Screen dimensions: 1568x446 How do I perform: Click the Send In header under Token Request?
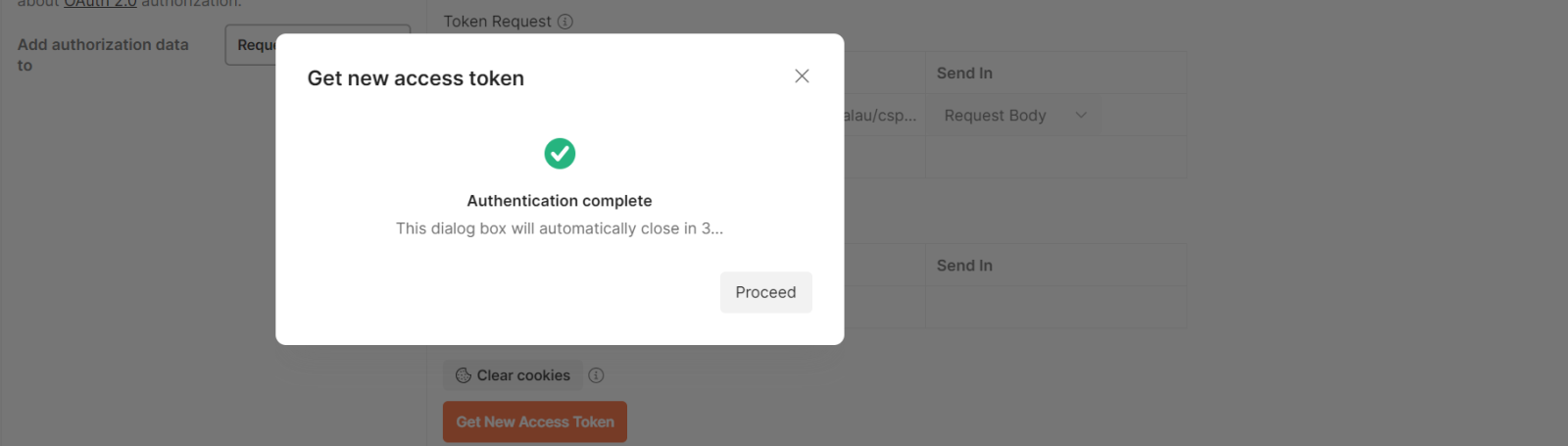(964, 74)
